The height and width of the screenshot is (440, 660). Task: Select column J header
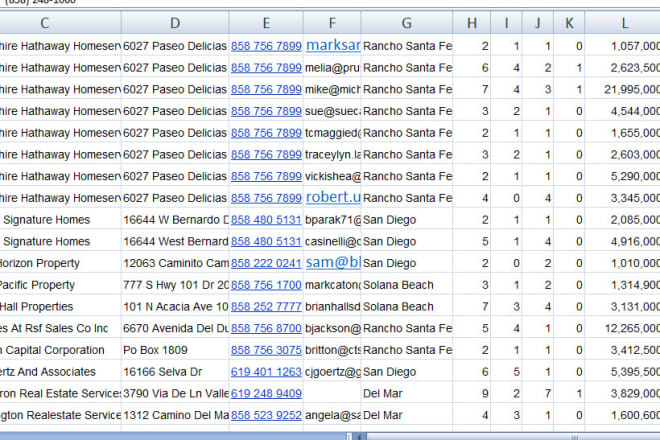click(538, 23)
